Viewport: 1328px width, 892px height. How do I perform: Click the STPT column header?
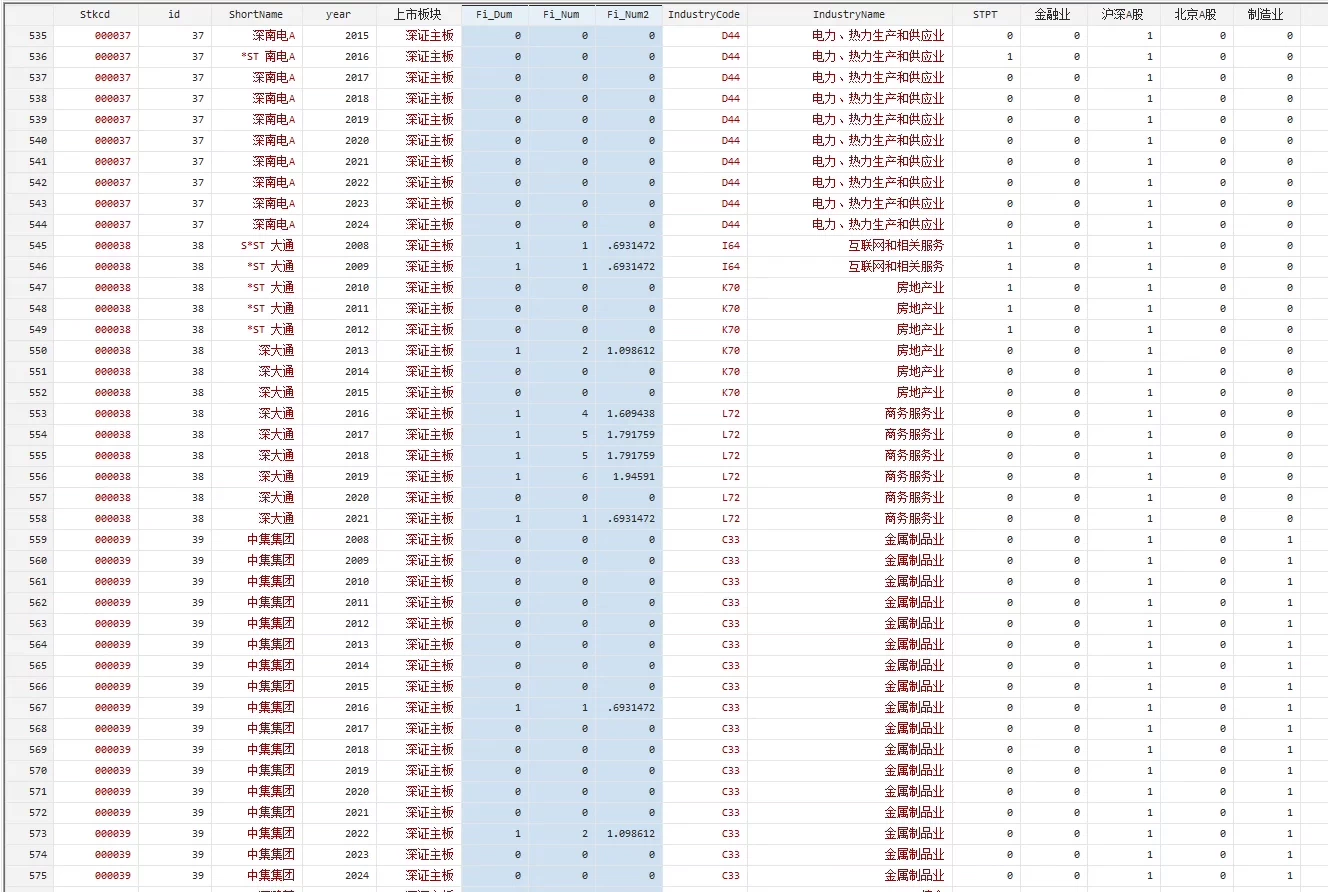(x=985, y=14)
